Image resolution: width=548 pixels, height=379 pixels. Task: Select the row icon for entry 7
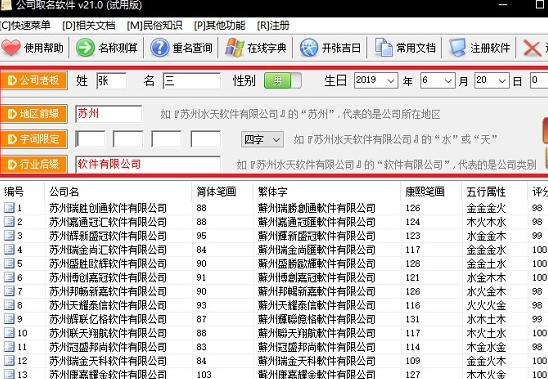point(9,291)
